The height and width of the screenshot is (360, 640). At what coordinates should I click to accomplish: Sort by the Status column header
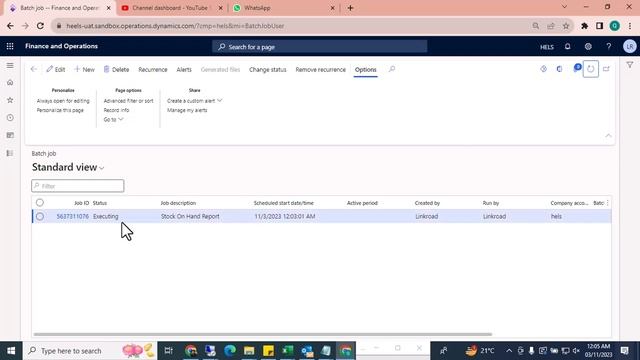tap(100, 203)
